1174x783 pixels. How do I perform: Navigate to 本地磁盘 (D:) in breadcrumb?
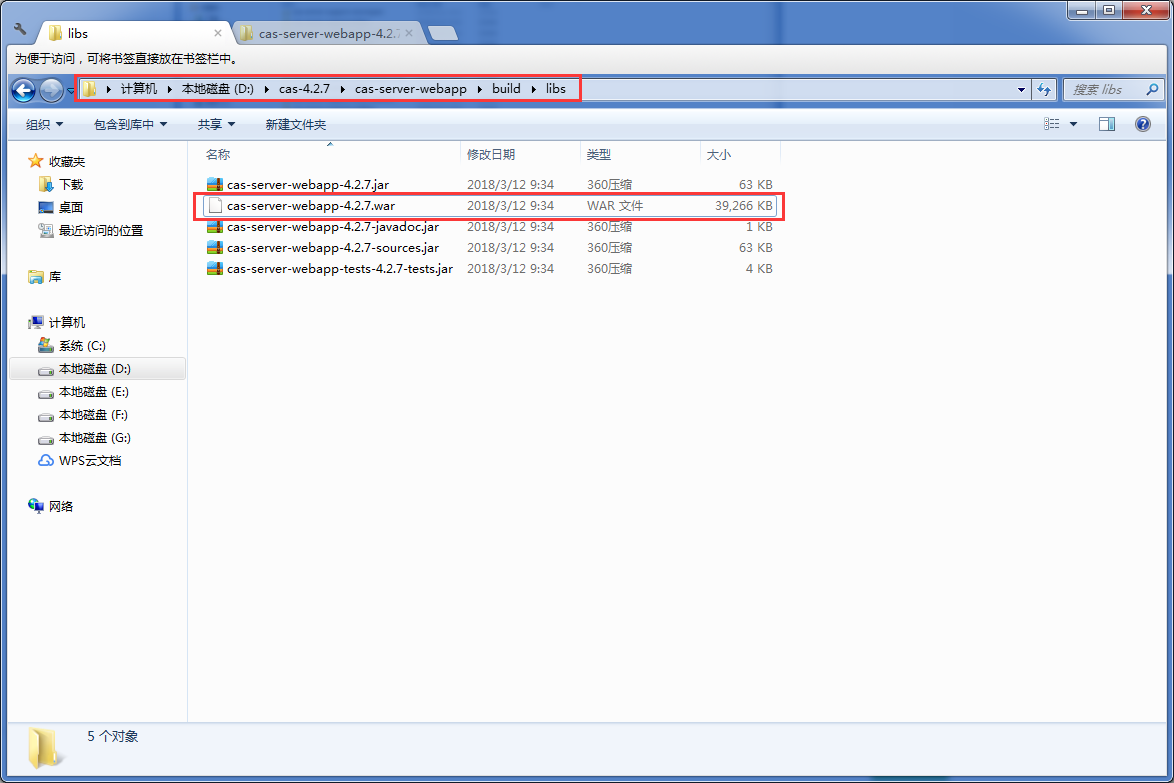218,89
